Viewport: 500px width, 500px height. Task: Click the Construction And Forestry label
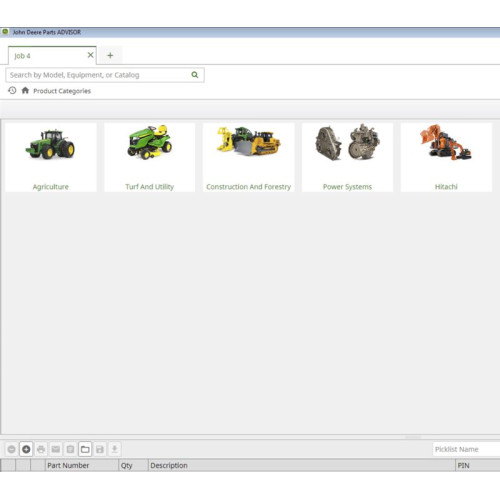(x=249, y=187)
